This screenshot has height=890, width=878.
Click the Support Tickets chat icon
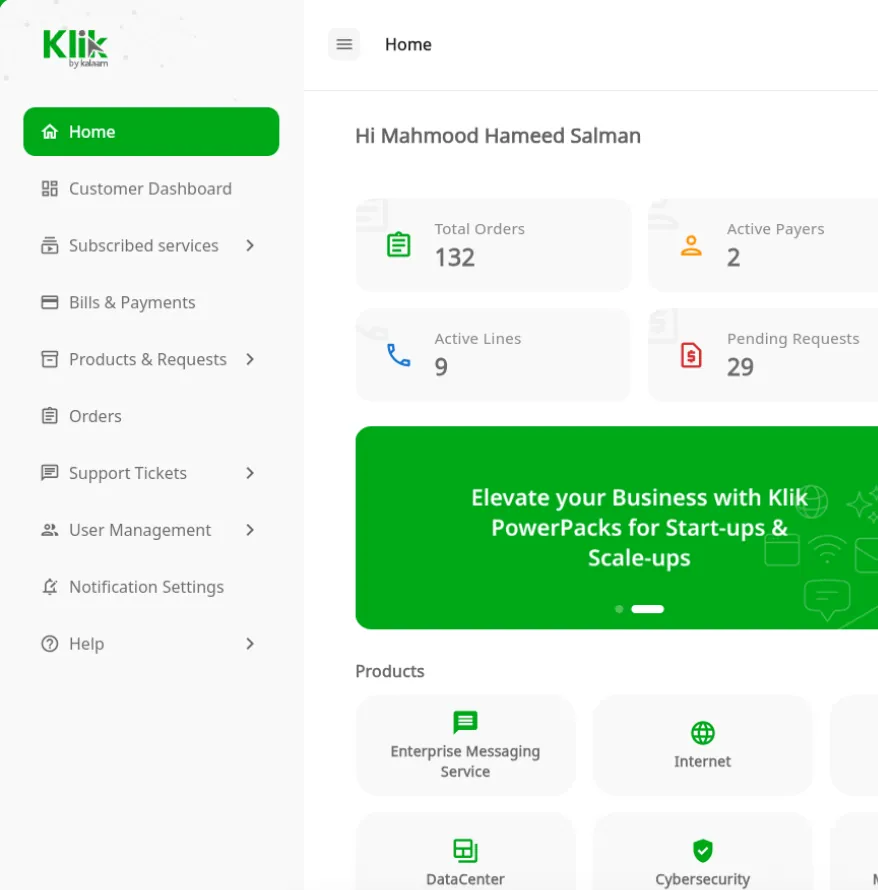49,473
